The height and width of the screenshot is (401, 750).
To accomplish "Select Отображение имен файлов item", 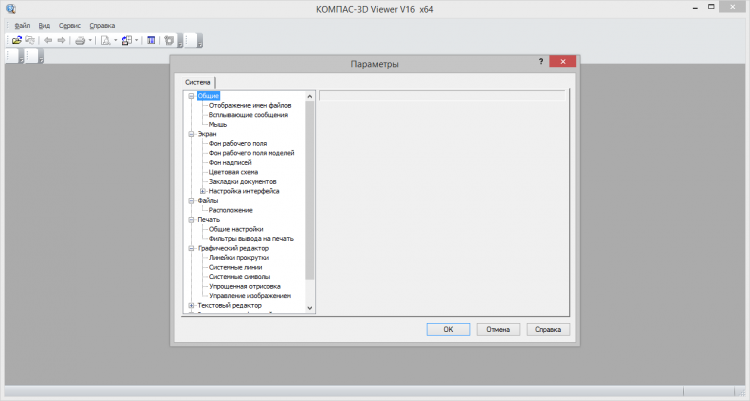I will (x=250, y=105).
